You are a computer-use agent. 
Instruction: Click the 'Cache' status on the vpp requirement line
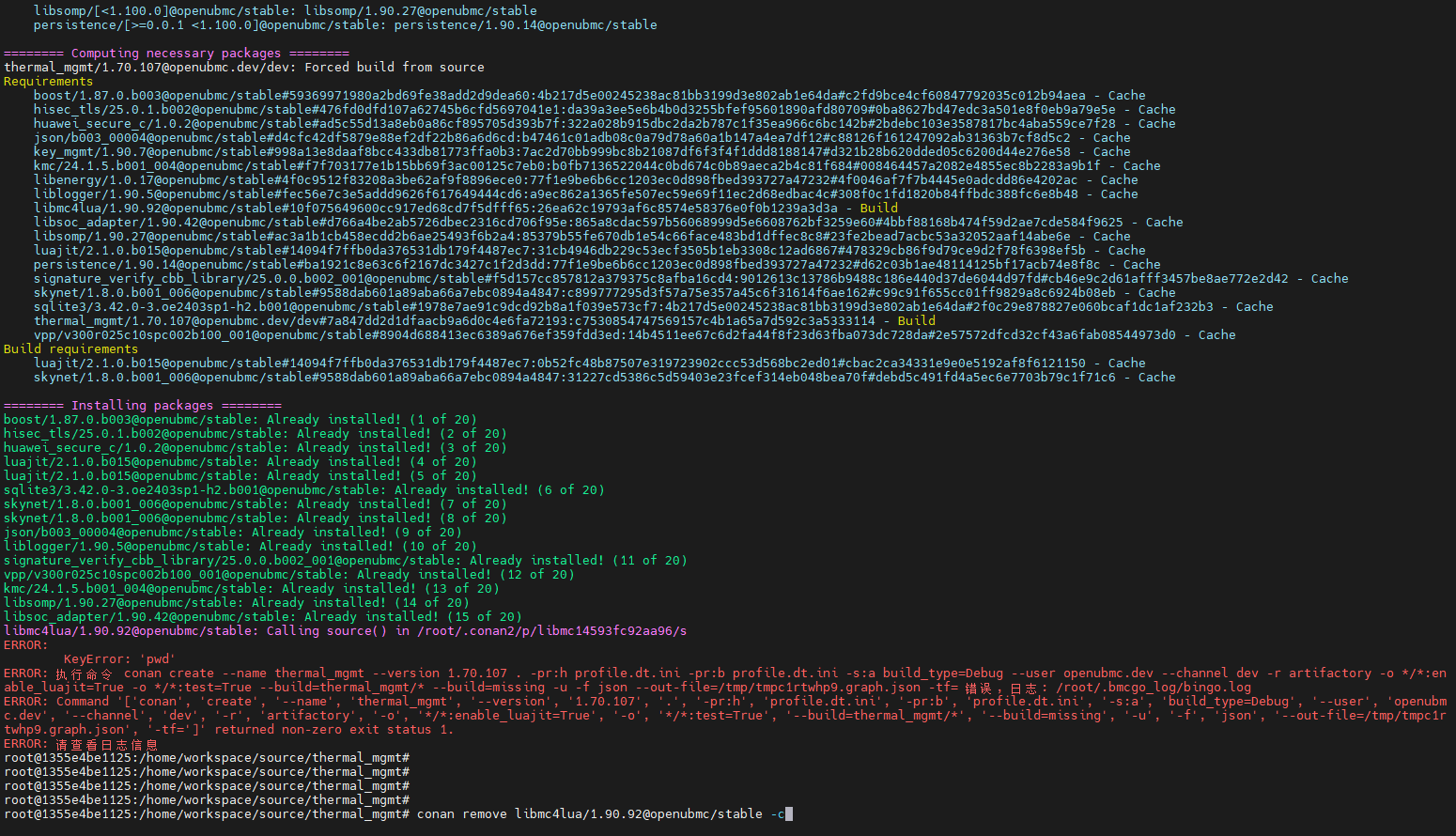pyautogui.click(x=1216, y=335)
